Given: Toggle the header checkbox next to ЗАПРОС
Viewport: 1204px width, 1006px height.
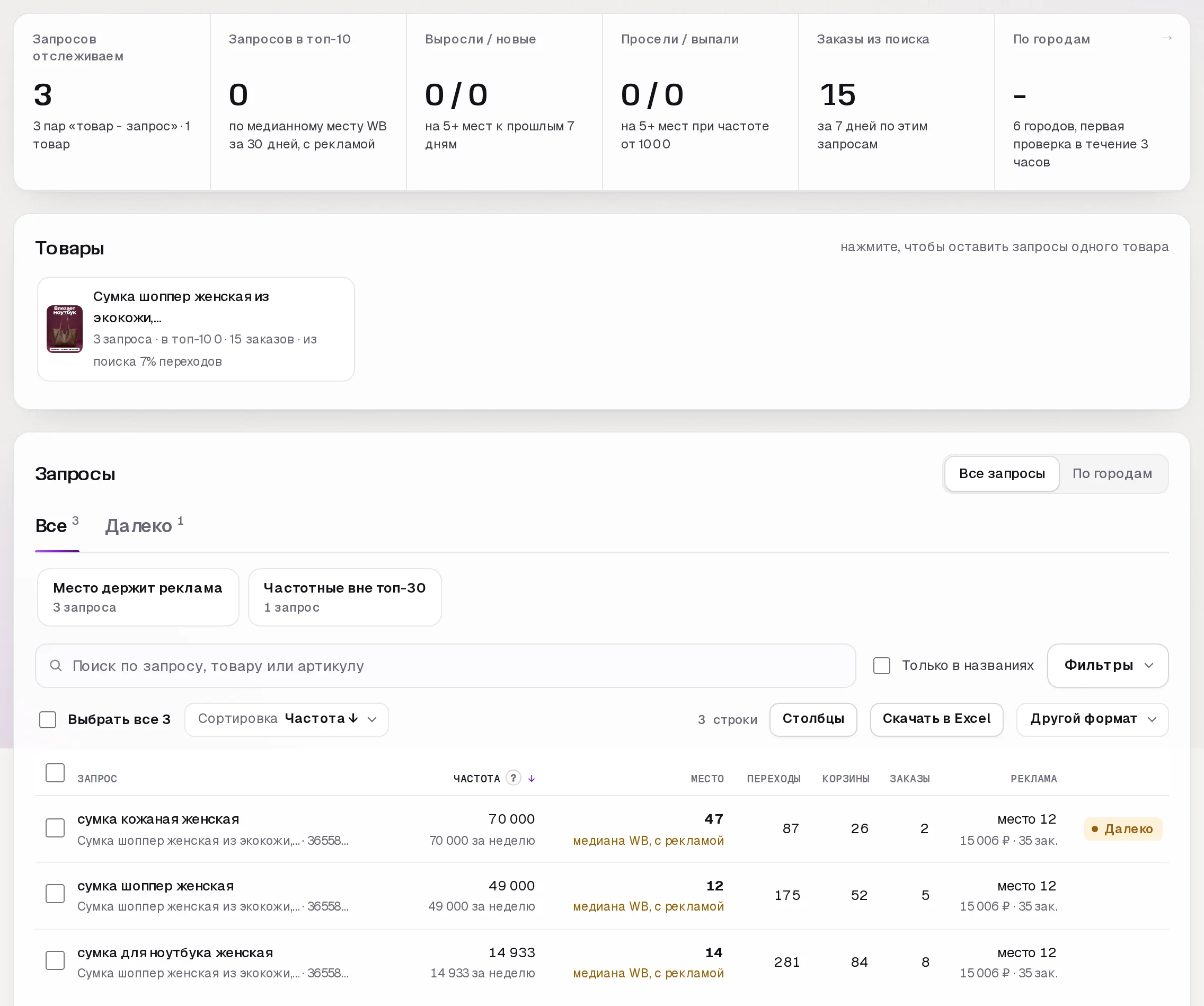Looking at the screenshot, I should coord(55,773).
